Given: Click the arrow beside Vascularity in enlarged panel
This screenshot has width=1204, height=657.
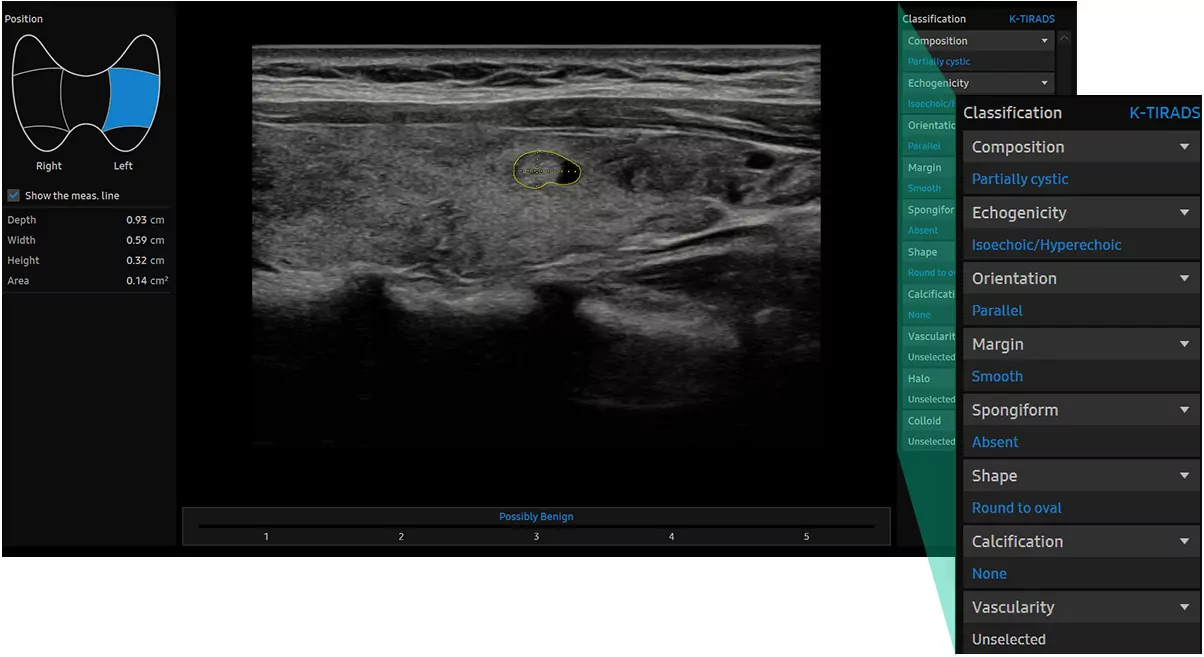Looking at the screenshot, I should (1184, 607).
